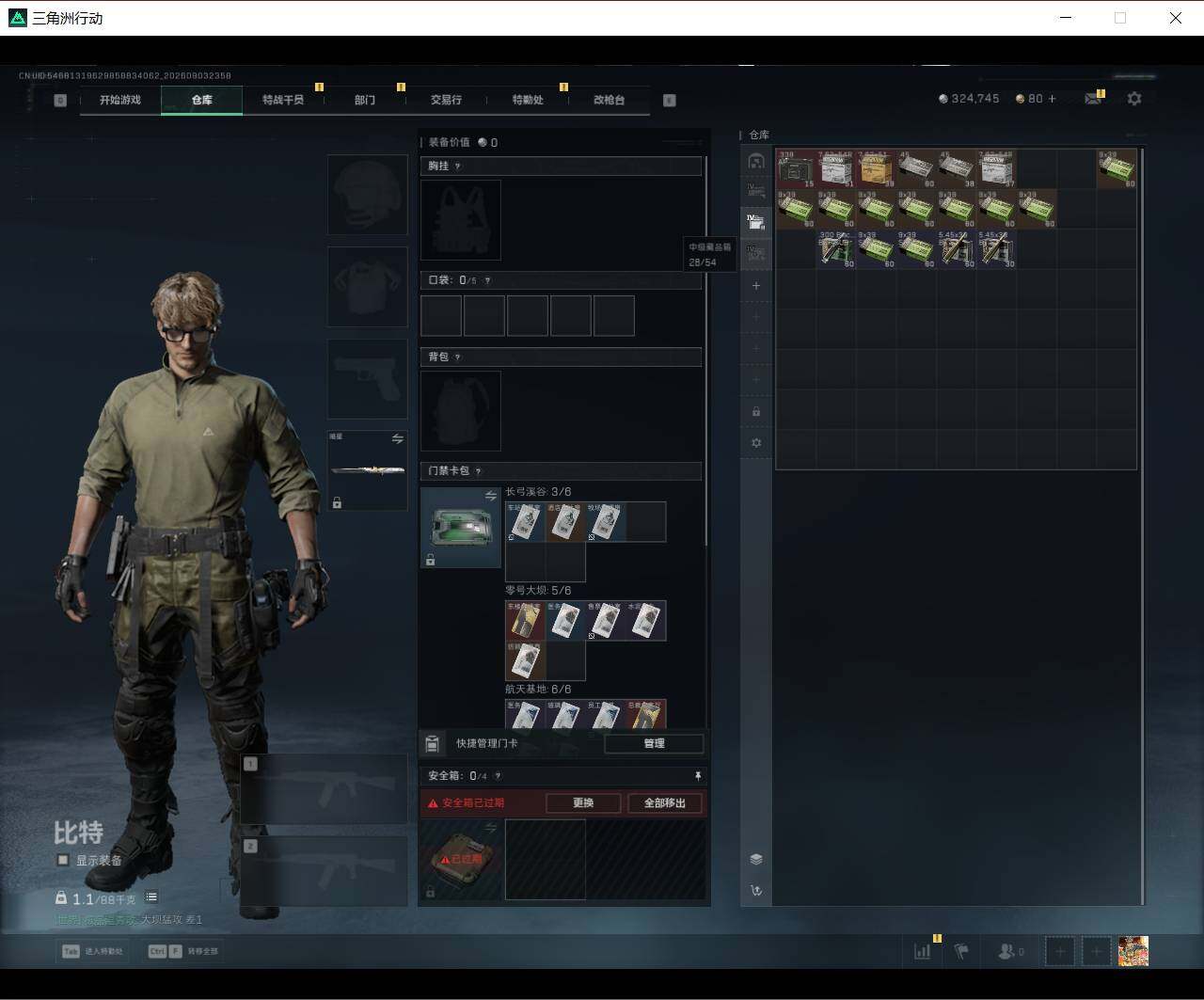Show help for 胸挂
Viewport: 1204px width, 1000px height.
click(x=458, y=167)
